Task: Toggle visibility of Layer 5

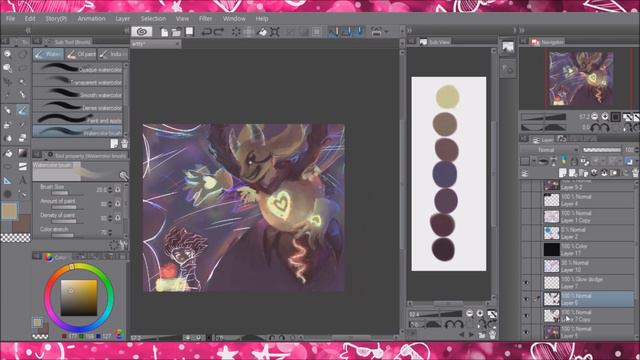Action: click(526, 332)
